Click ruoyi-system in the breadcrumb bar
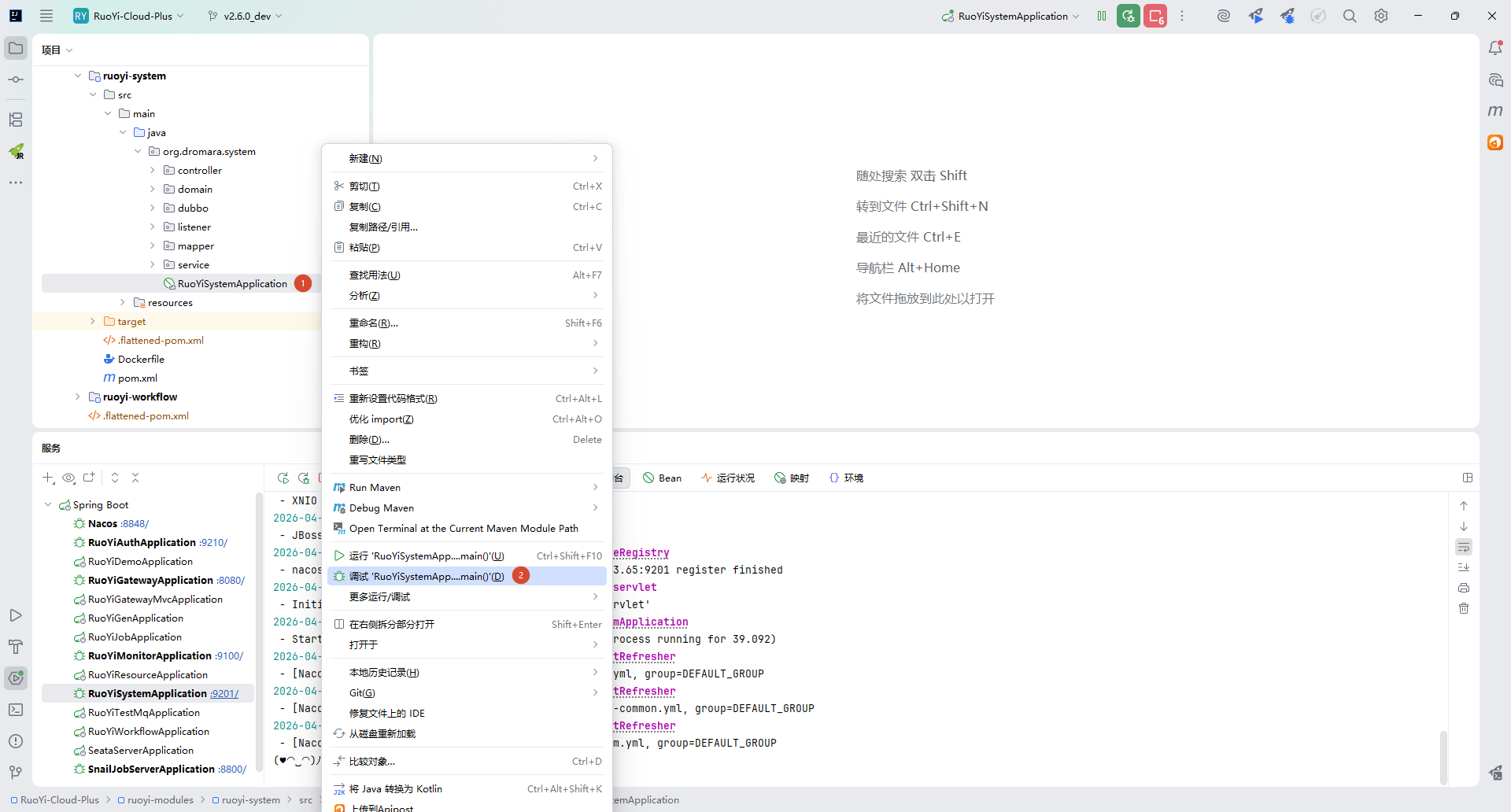Image resolution: width=1511 pixels, height=812 pixels. coord(250,800)
